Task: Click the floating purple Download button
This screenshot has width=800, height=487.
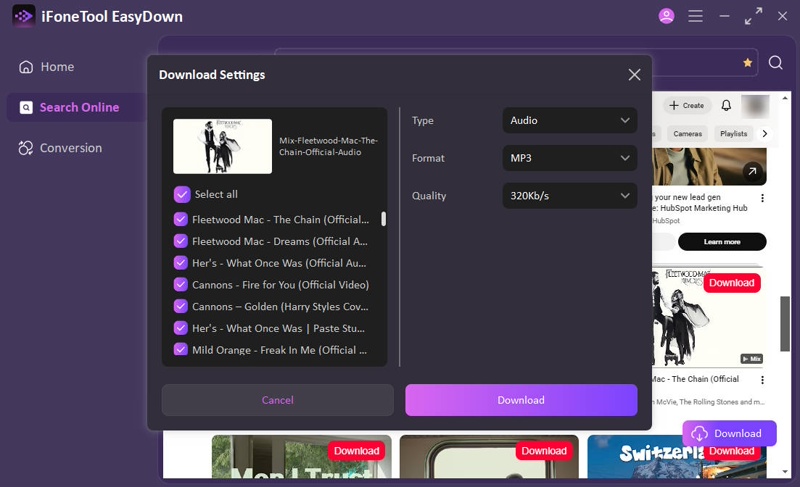Action: (729, 433)
